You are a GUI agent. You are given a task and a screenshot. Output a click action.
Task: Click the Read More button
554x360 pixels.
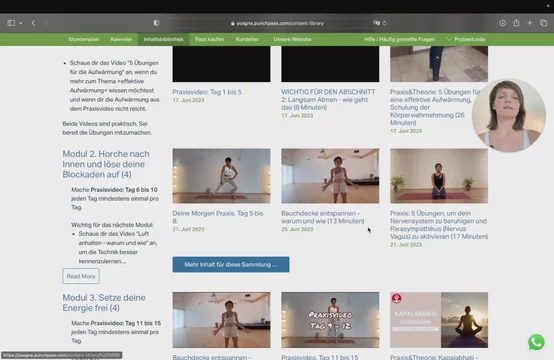tap(81, 276)
